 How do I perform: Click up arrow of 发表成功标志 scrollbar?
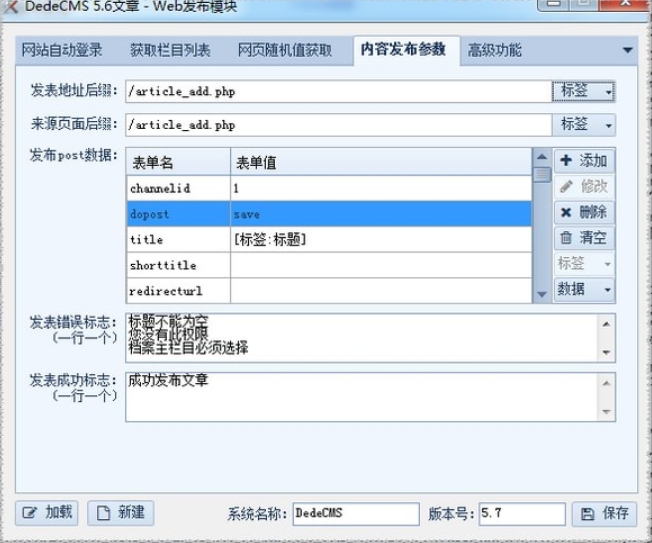tap(606, 383)
